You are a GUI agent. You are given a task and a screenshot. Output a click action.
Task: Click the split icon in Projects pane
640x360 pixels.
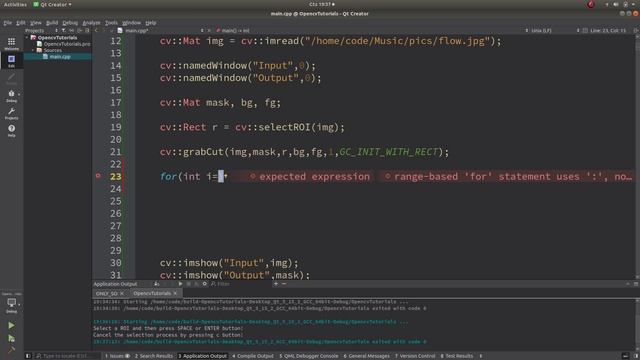click(x=80, y=31)
